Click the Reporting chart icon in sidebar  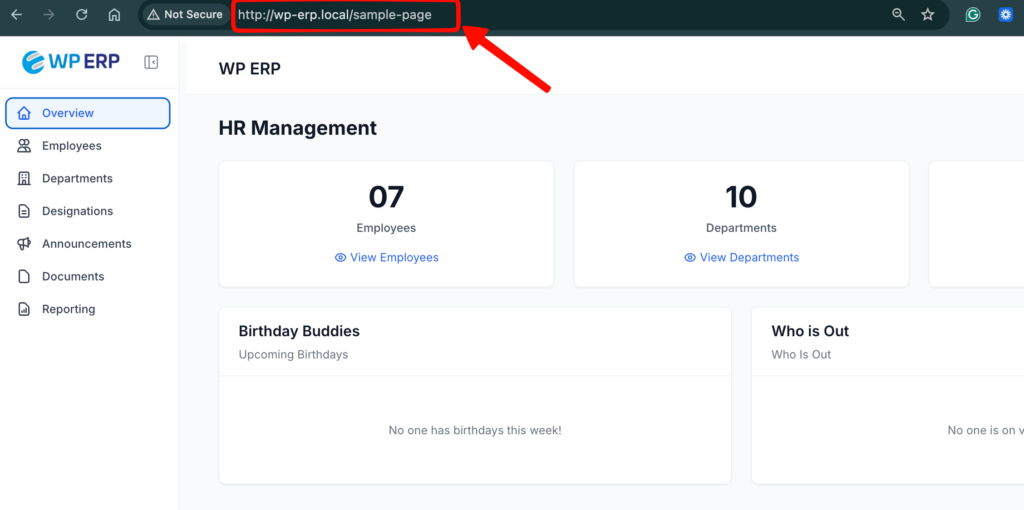[x=24, y=309]
